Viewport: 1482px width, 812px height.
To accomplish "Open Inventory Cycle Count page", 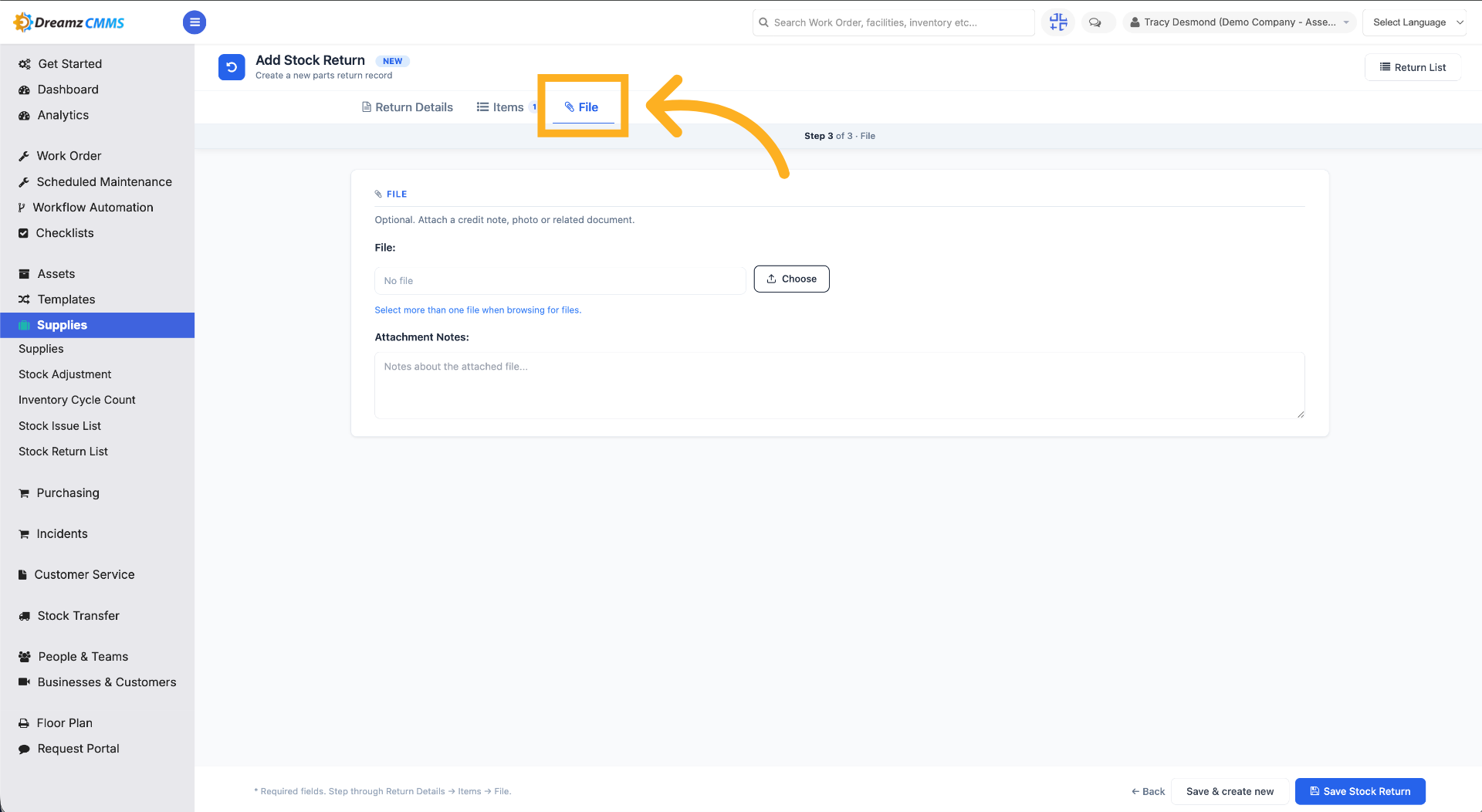I will [77, 400].
